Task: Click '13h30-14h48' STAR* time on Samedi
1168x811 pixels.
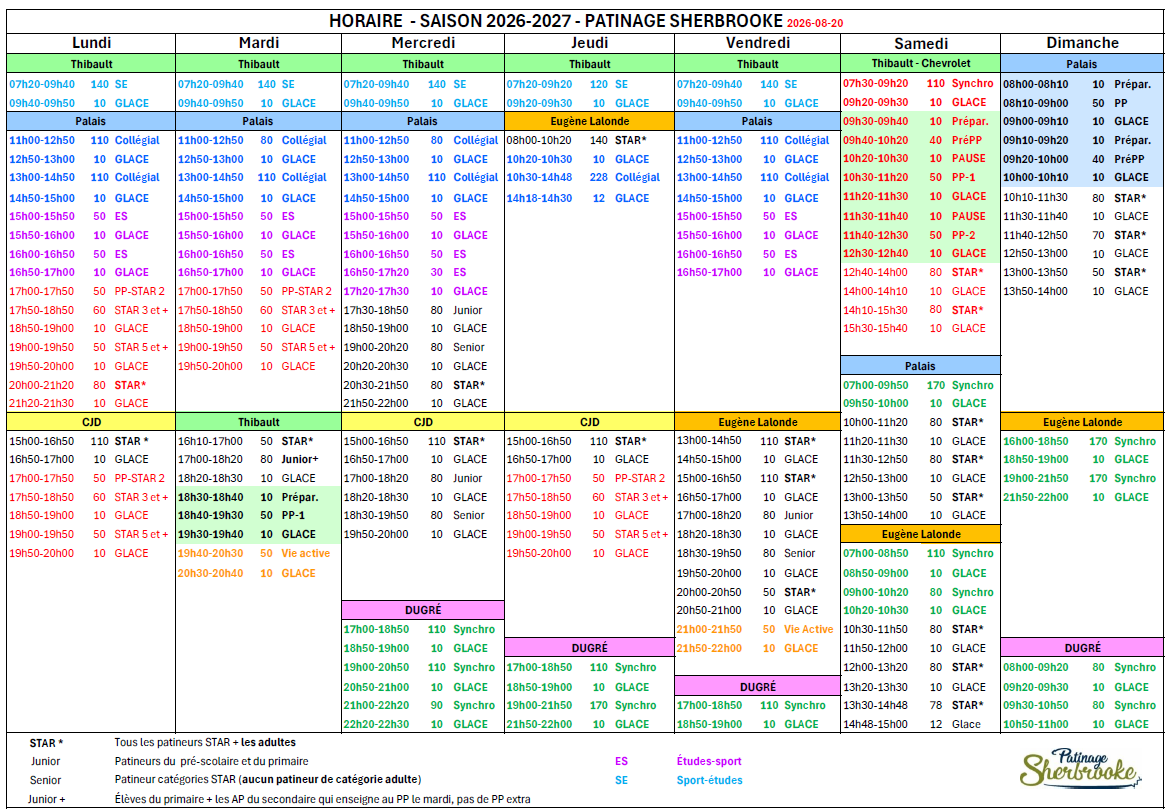Action: [876, 705]
